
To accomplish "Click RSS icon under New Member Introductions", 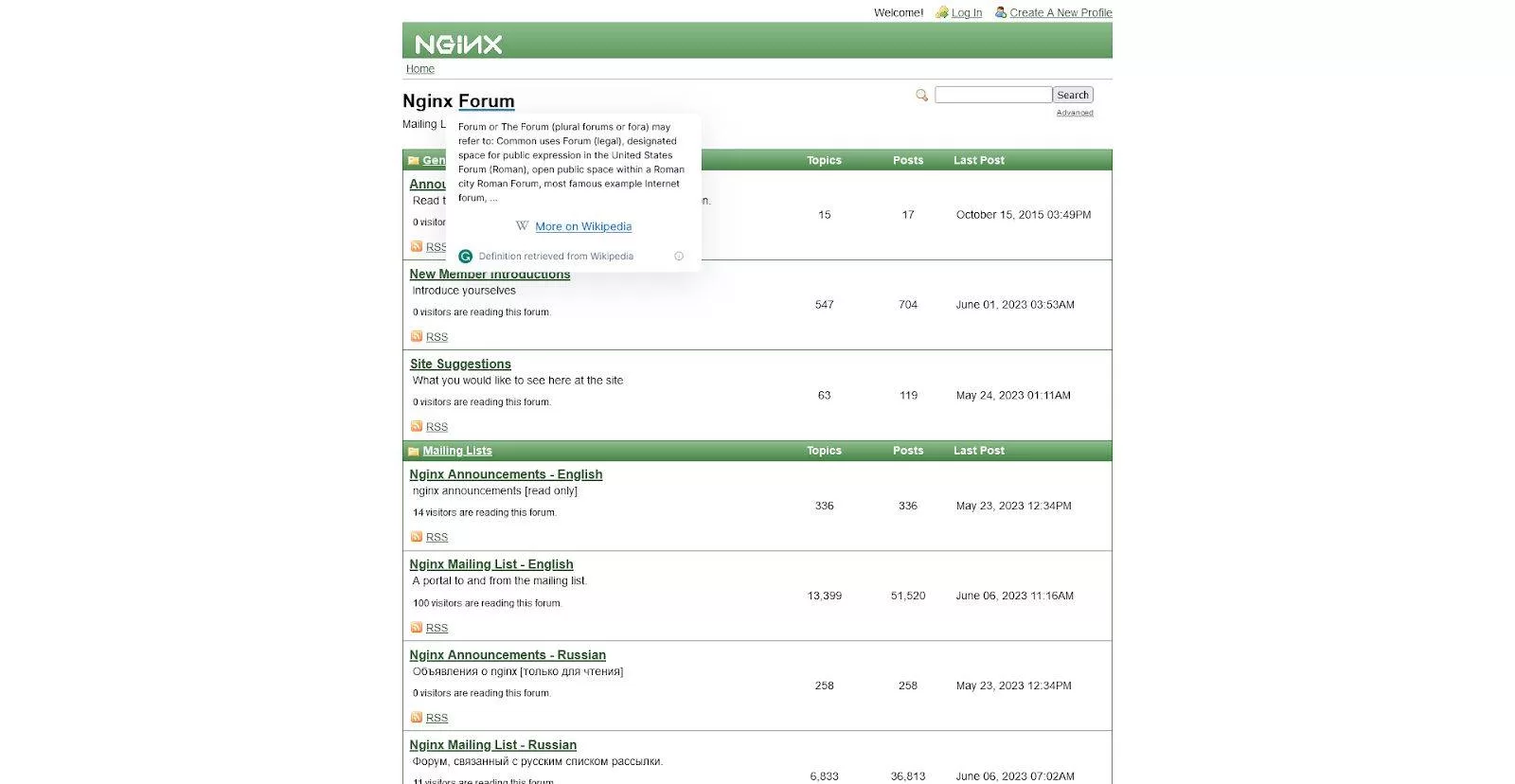I will pyautogui.click(x=417, y=336).
